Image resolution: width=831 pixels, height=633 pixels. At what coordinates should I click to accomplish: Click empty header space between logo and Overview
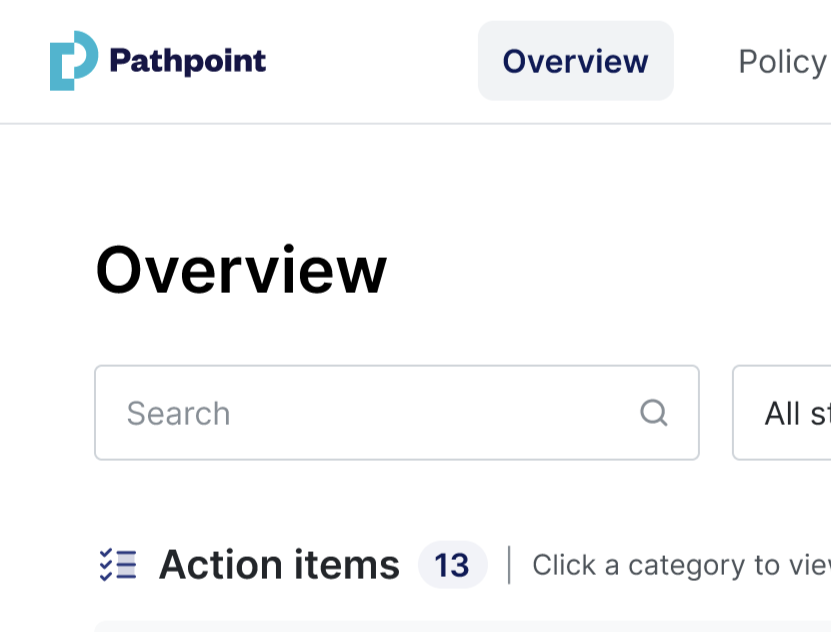(x=370, y=61)
